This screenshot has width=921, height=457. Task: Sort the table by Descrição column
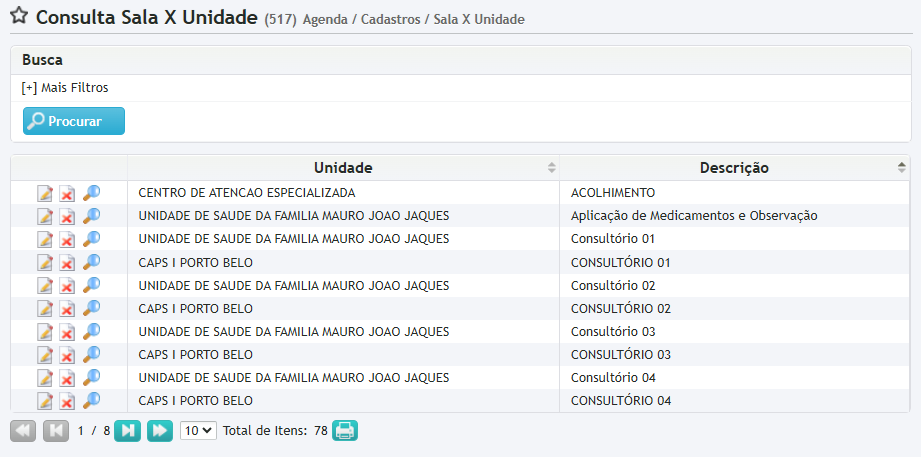click(734, 167)
